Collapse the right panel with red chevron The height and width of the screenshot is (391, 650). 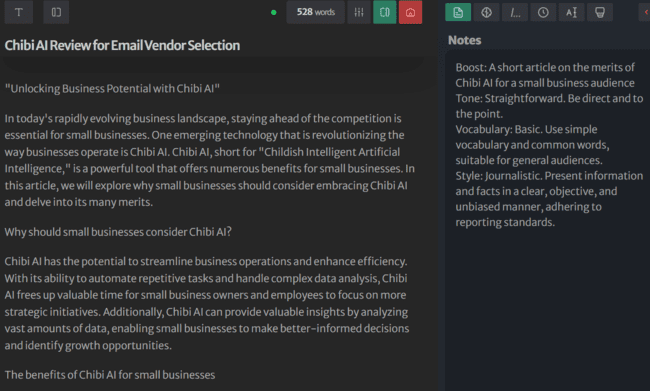tap(645, 12)
